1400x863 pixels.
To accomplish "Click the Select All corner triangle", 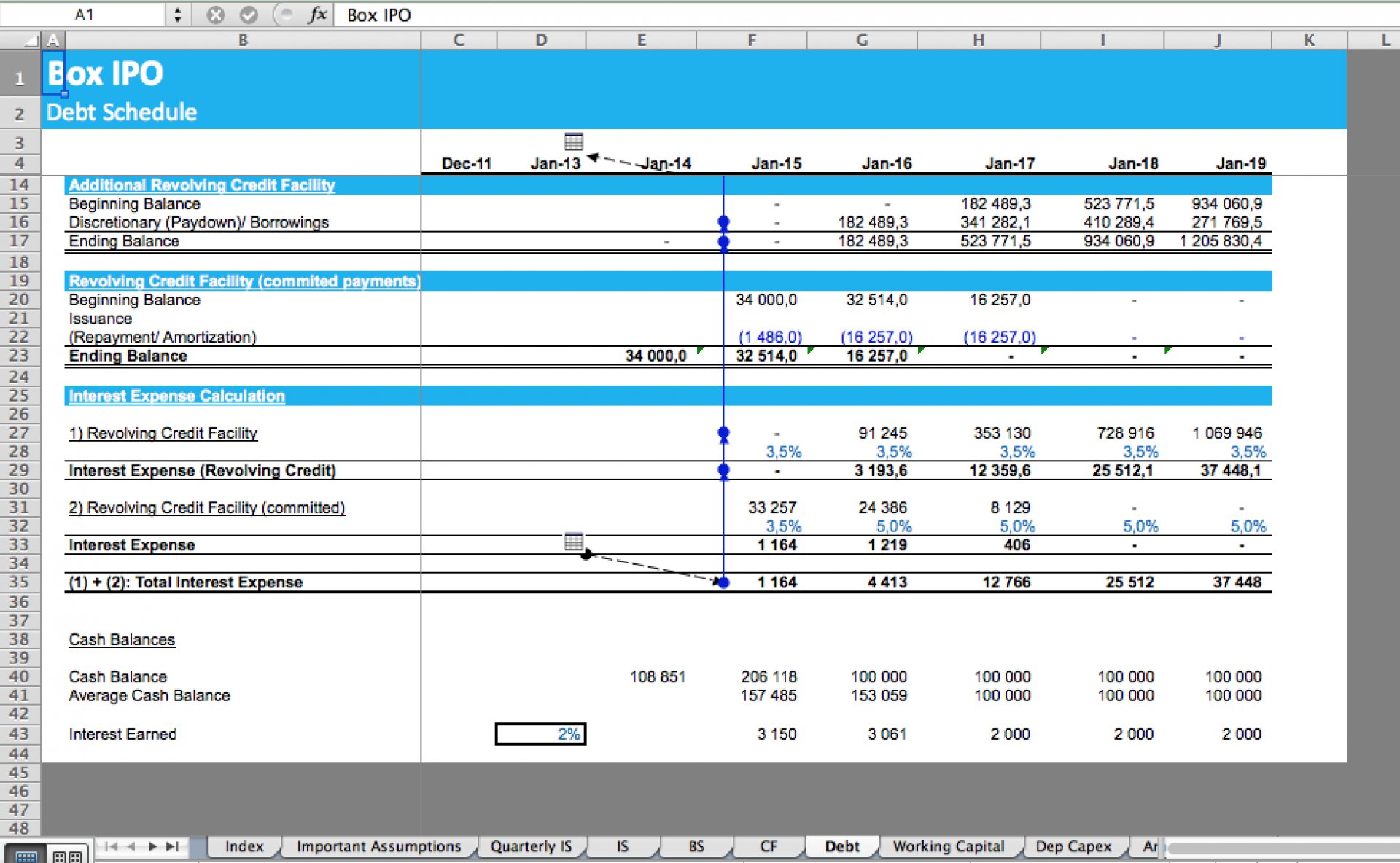I will 31,41.
